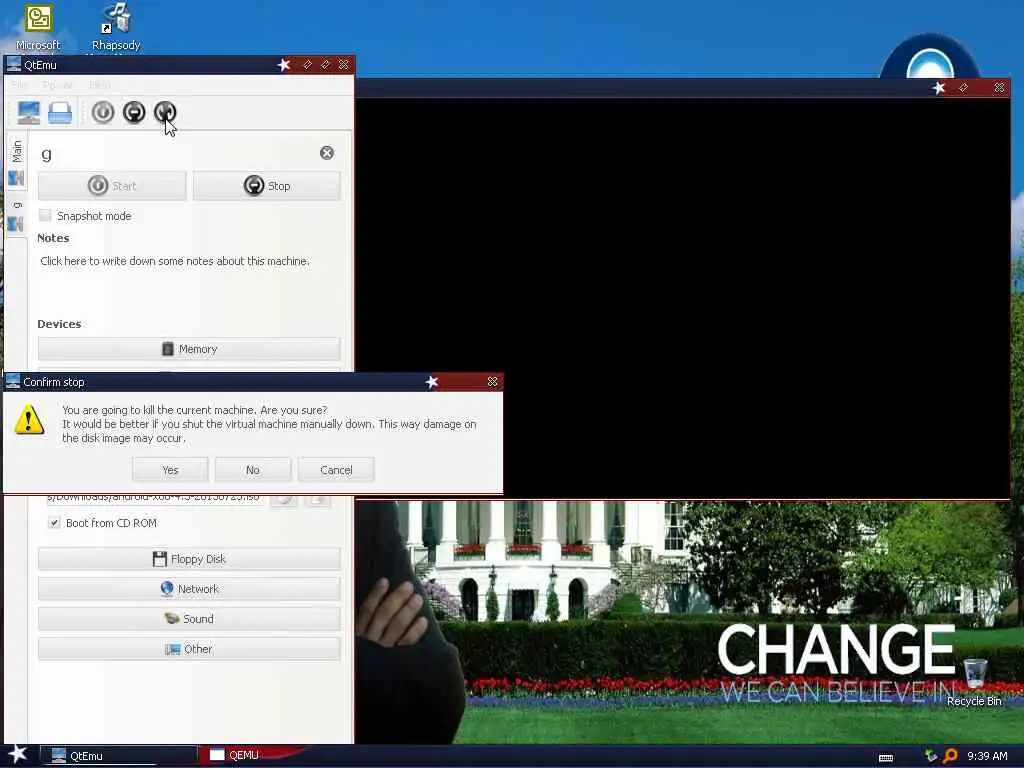This screenshot has height=768, width=1024.
Task: Click Yes in the Confirm stop dialog
Action: pos(170,470)
